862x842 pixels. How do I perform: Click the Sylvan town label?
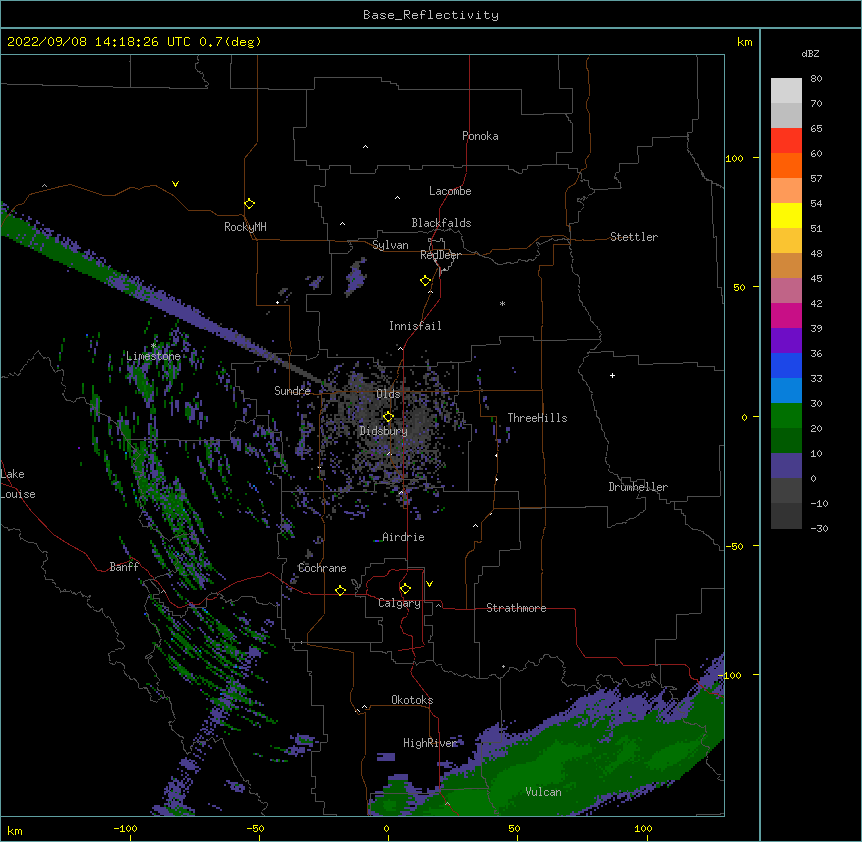[390, 245]
